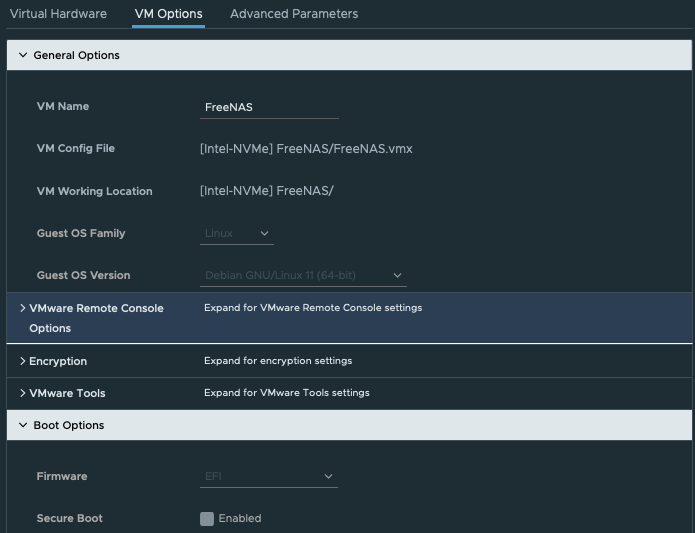Click Expand for encryption settings text
Viewport: 695px width, 533px height.
(x=278, y=361)
